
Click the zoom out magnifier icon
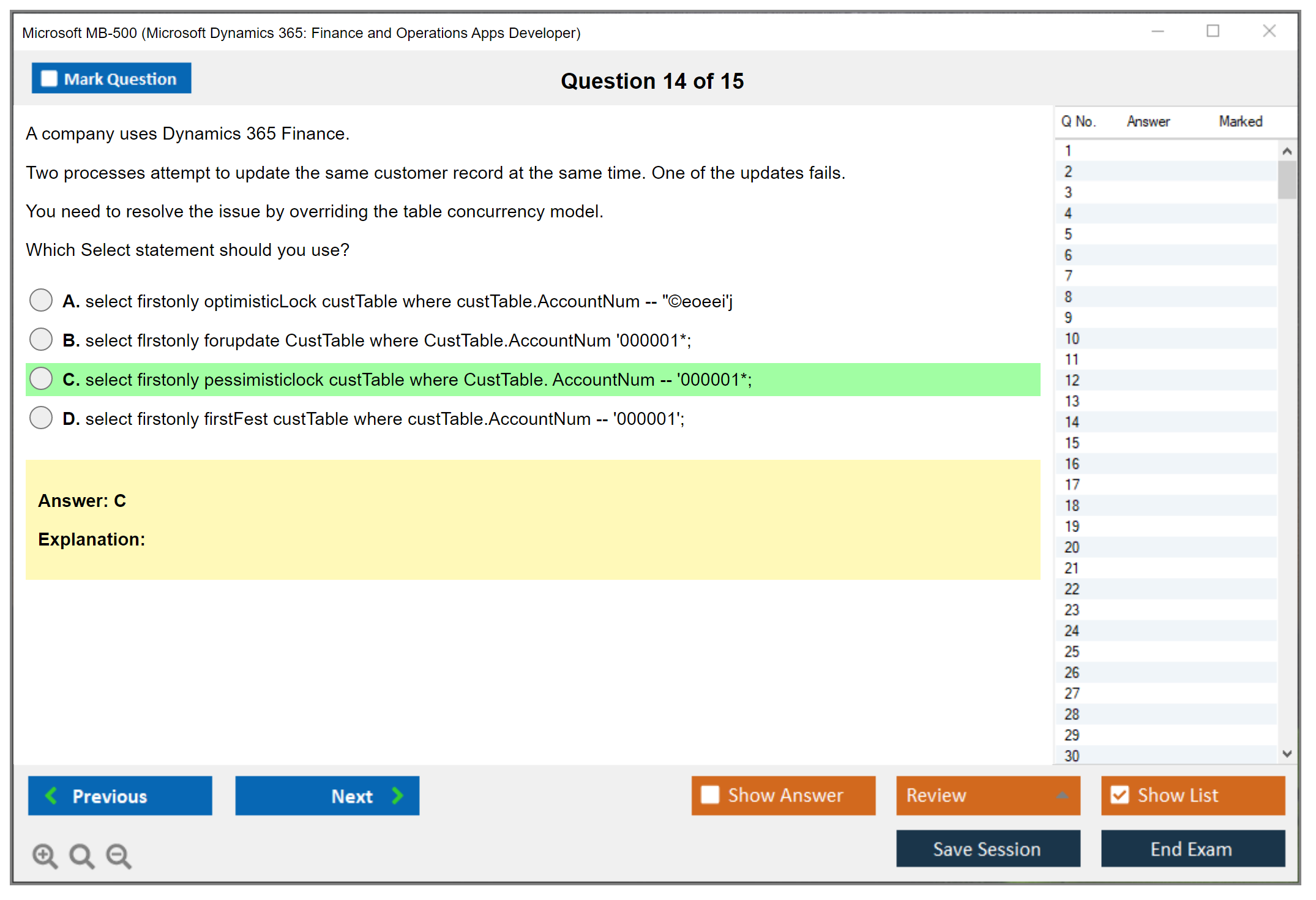click(x=119, y=855)
